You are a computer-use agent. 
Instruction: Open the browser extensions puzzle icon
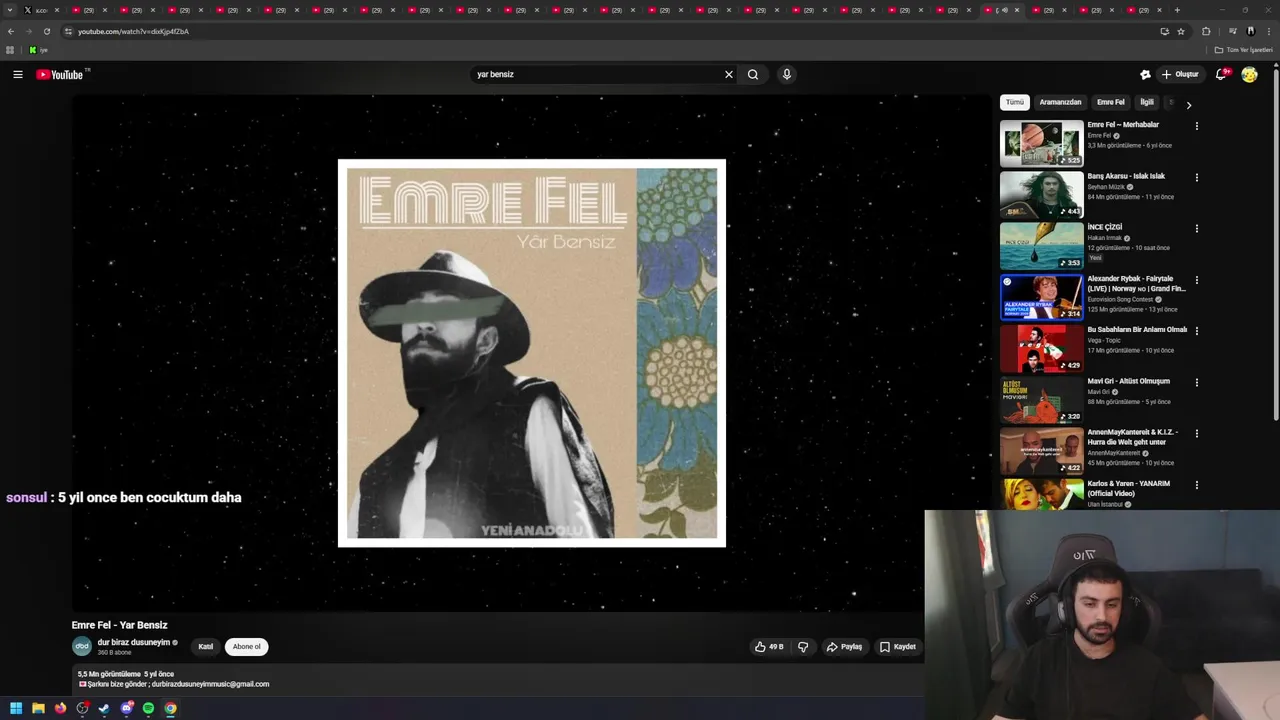coord(1206,31)
